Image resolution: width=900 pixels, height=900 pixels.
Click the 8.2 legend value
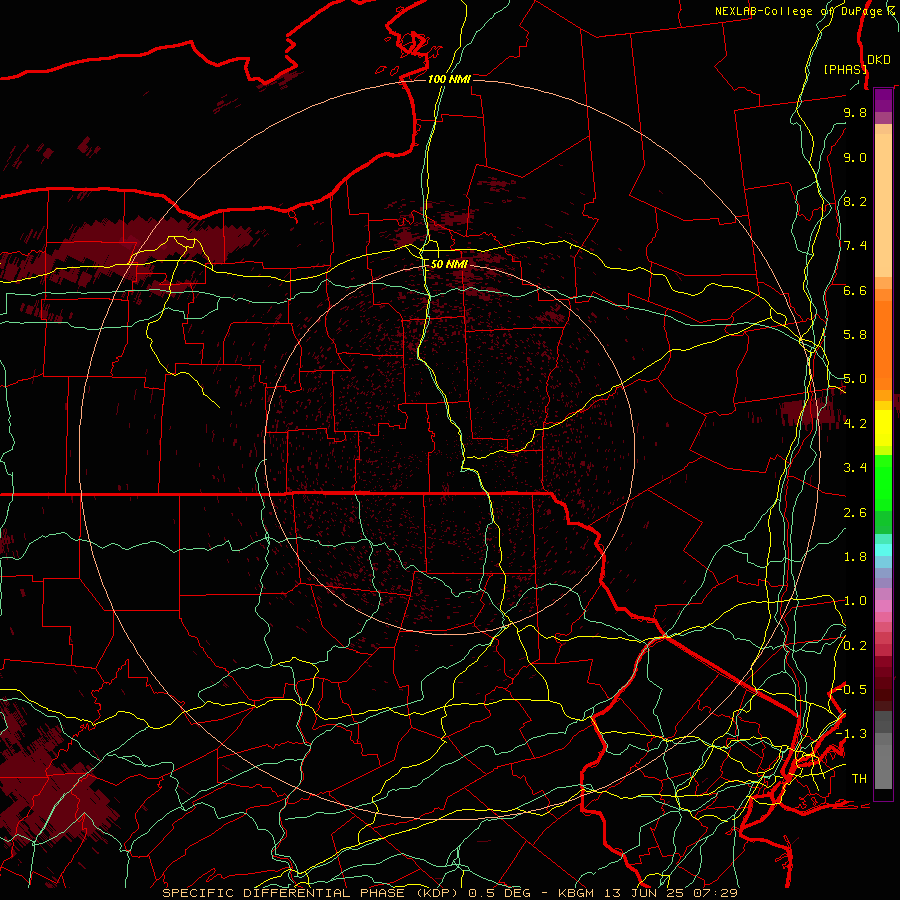[855, 201]
